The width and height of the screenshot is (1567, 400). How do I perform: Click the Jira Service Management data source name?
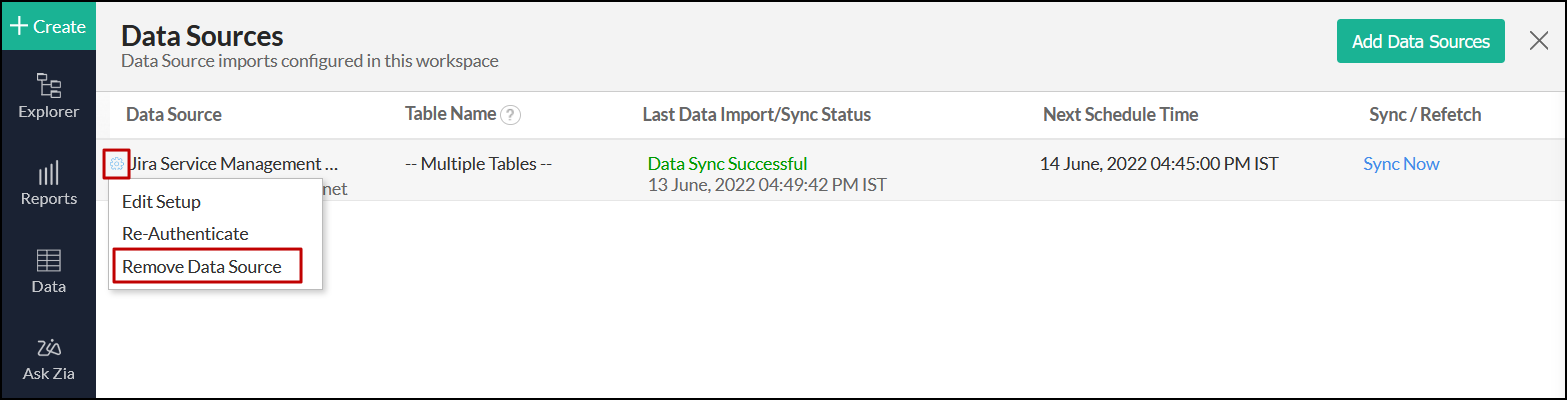[x=234, y=164]
